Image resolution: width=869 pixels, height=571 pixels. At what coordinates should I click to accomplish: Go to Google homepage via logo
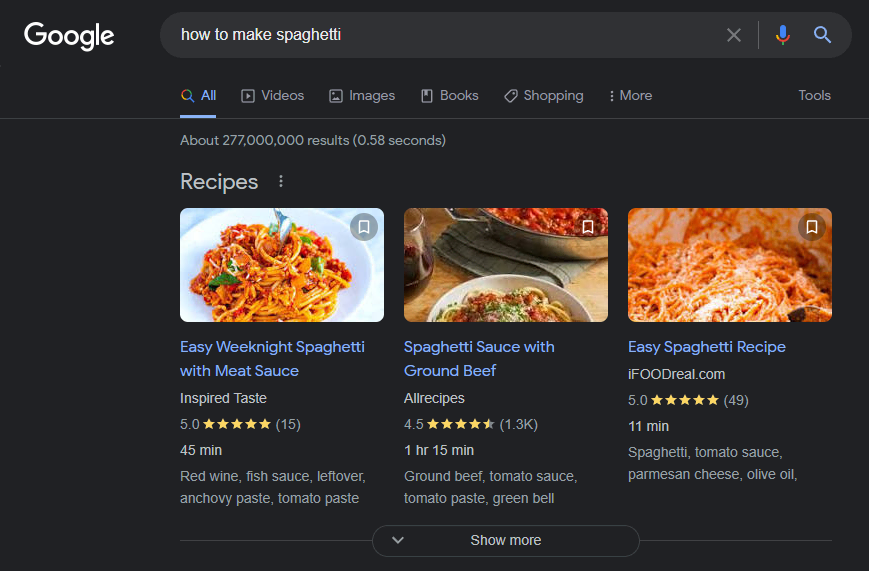(x=69, y=36)
